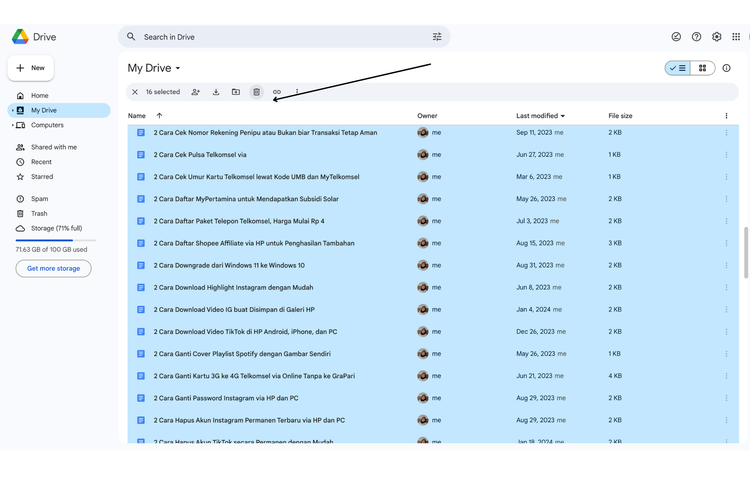This screenshot has width=750, height=500.
Task: Open the settings gear icon
Action: [x=717, y=37]
